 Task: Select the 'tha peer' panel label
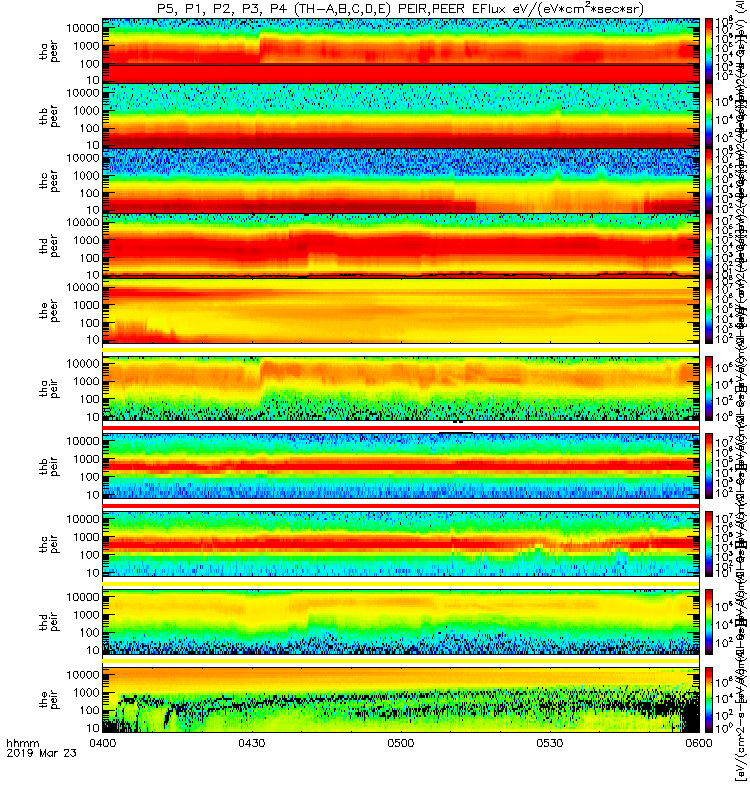pos(49,52)
